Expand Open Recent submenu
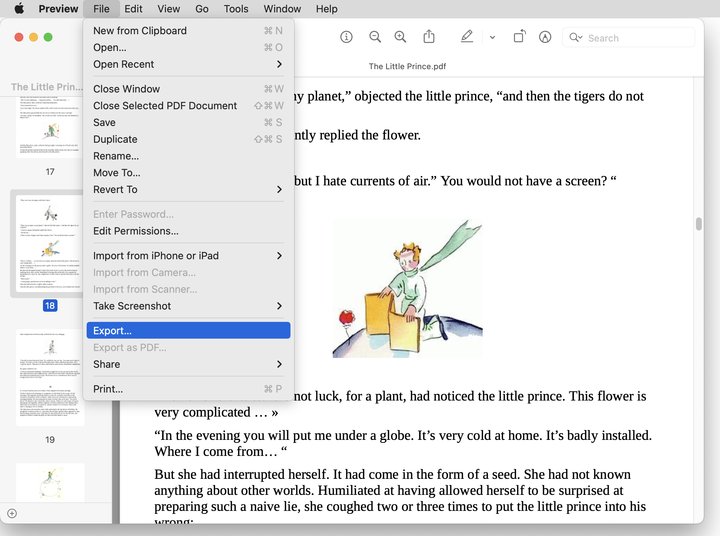 [279, 64]
